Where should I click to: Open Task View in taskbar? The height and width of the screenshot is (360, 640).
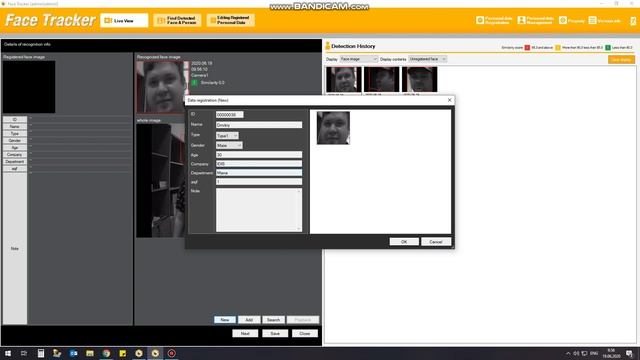coord(24,353)
